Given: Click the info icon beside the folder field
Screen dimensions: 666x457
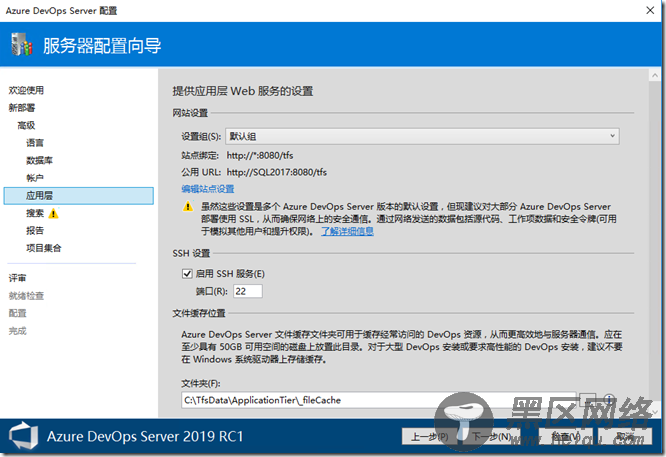Looking at the screenshot, I should (x=609, y=399).
